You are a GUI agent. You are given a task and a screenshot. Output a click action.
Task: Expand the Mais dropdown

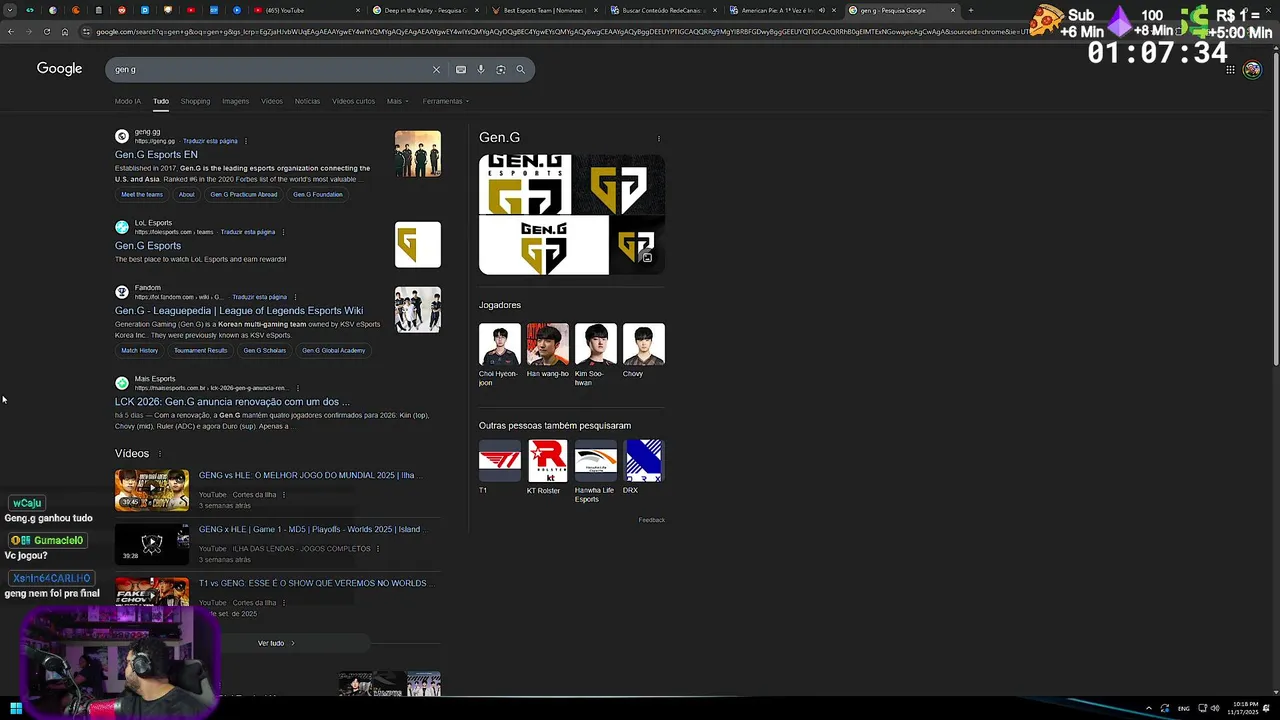point(397,101)
